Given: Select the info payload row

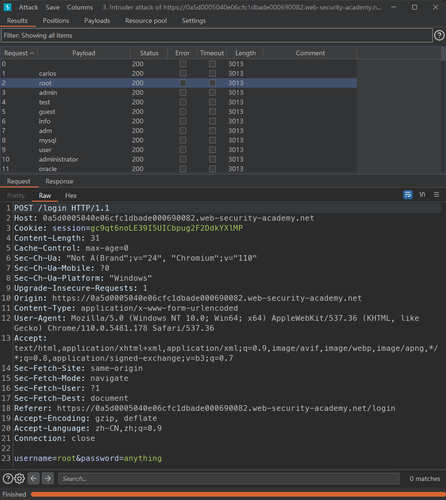Looking at the screenshot, I should [x=179, y=121].
